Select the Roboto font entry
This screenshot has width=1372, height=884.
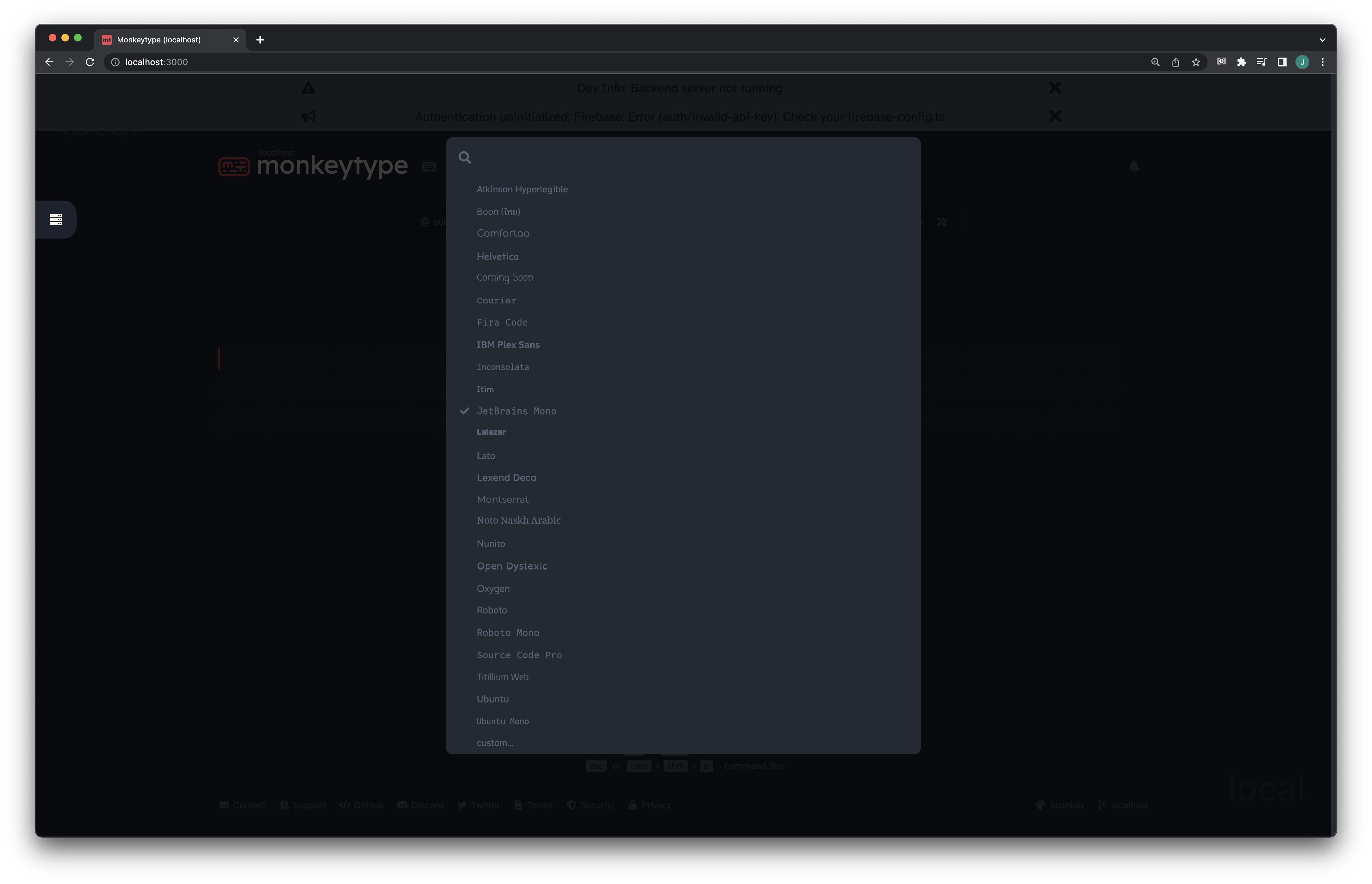(x=683, y=610)
